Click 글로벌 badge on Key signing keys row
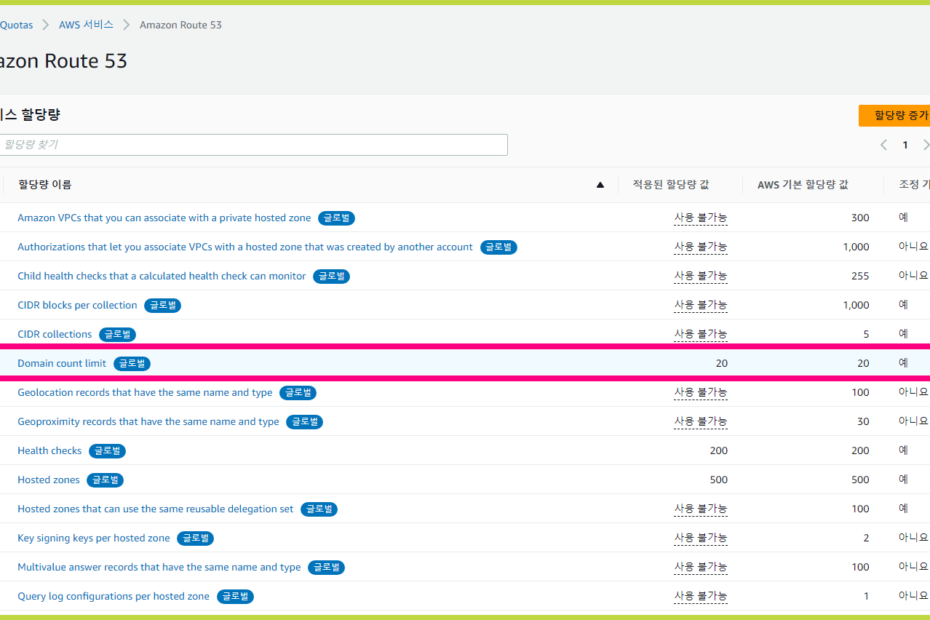The image size is (930, 620). pos(195,538)
